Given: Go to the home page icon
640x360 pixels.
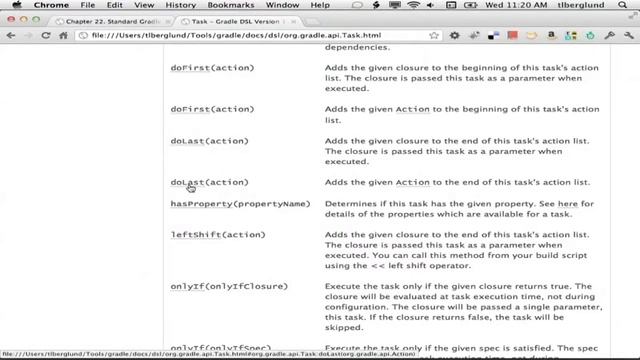Looking at the screenshot, I should pyautogui.click(x=63, y=36).
